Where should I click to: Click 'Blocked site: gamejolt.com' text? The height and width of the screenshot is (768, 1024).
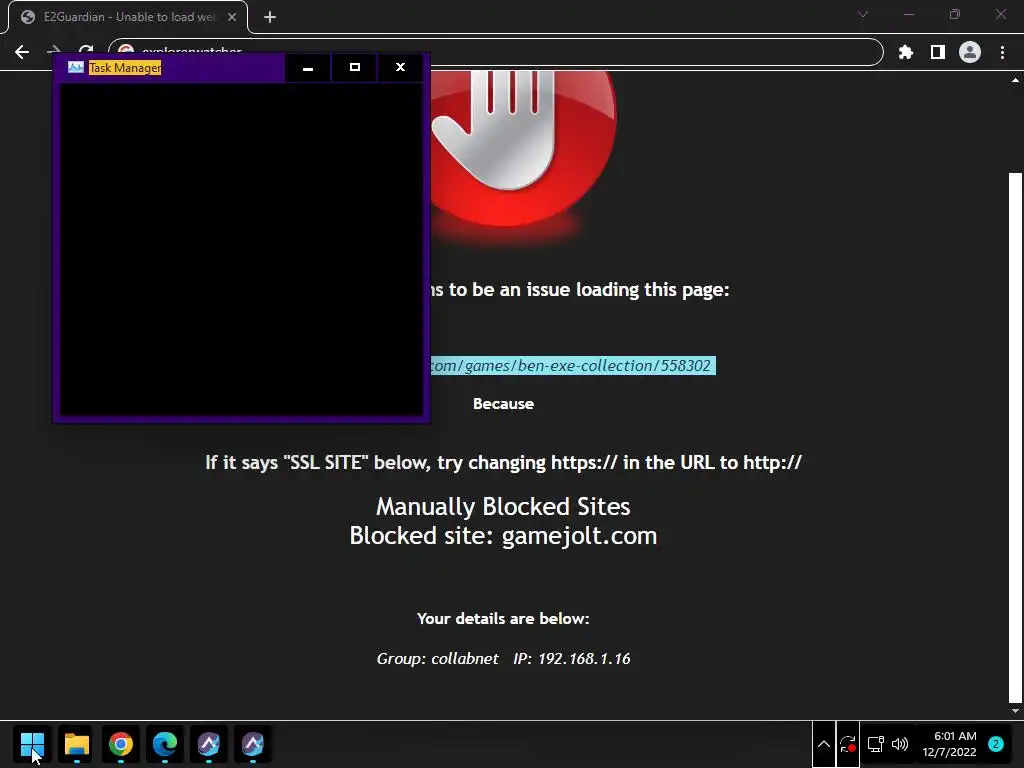click(x=503, y=536)
